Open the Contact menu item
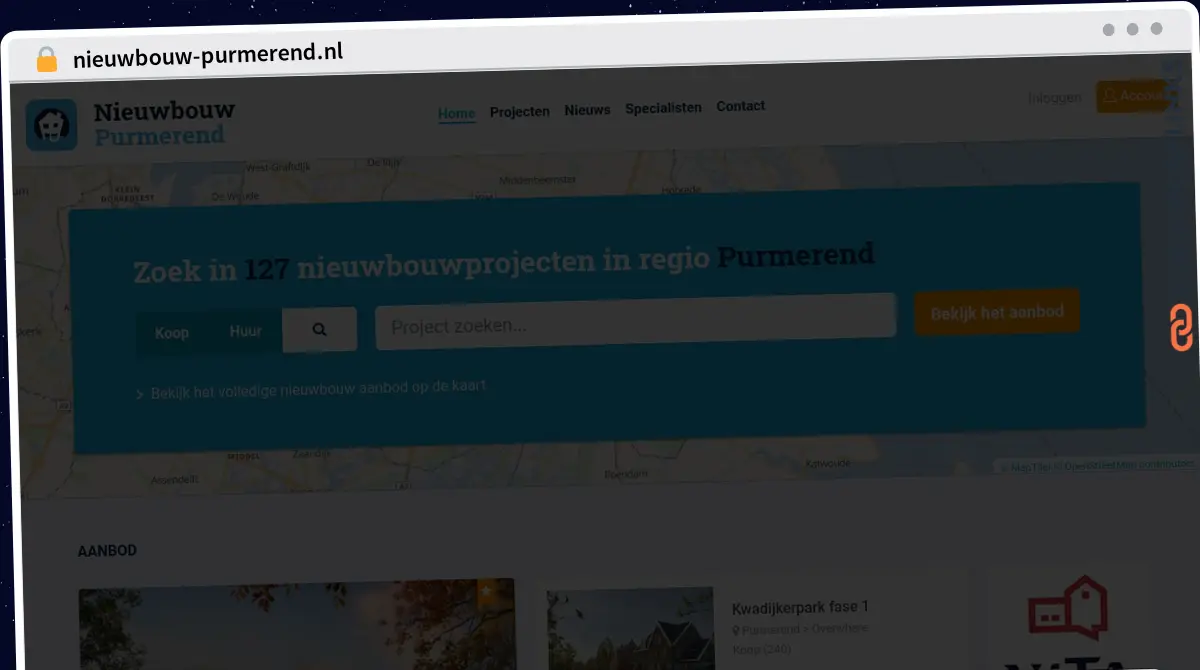1200x670 pixels. 740,106
